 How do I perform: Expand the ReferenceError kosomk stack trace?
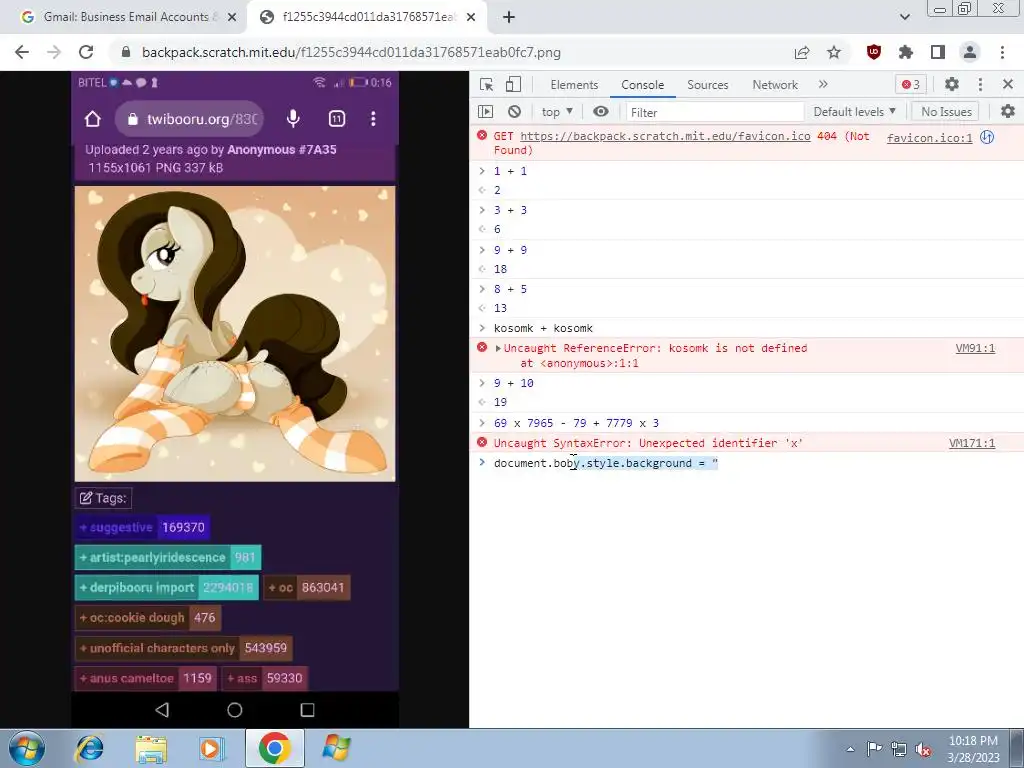[x=498, y=348]
